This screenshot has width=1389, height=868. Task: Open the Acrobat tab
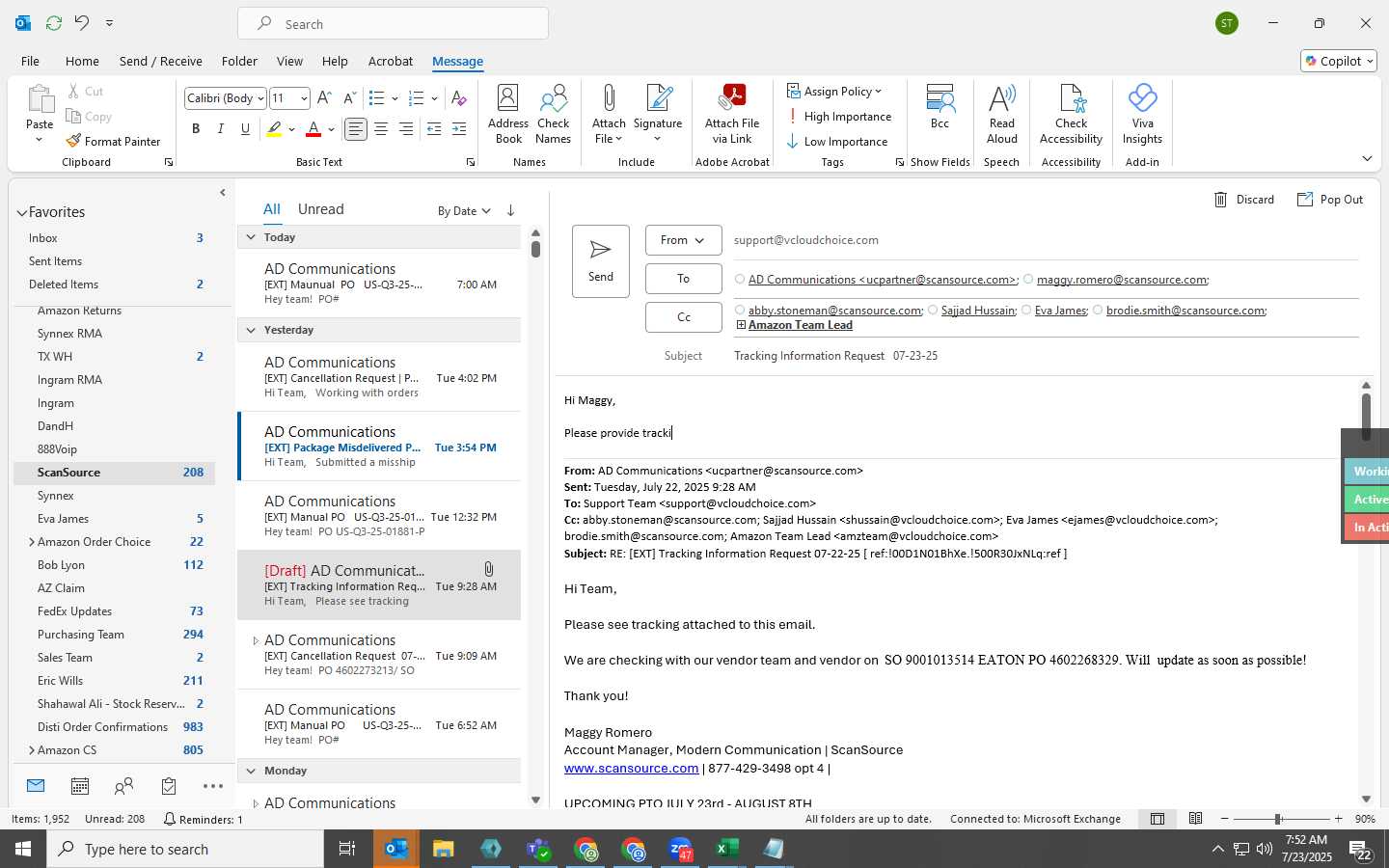pyautogui.click(x=391, y=61)
